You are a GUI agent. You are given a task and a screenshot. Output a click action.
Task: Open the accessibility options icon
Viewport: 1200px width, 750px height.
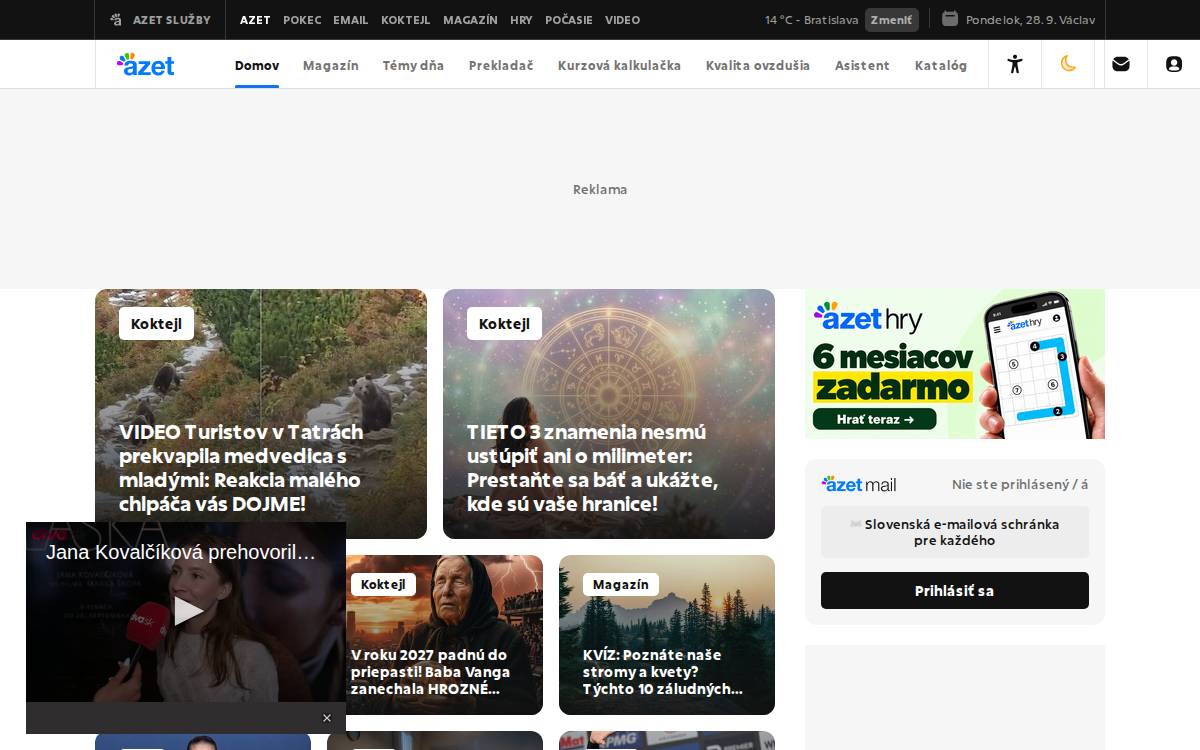coord(1015,64)
